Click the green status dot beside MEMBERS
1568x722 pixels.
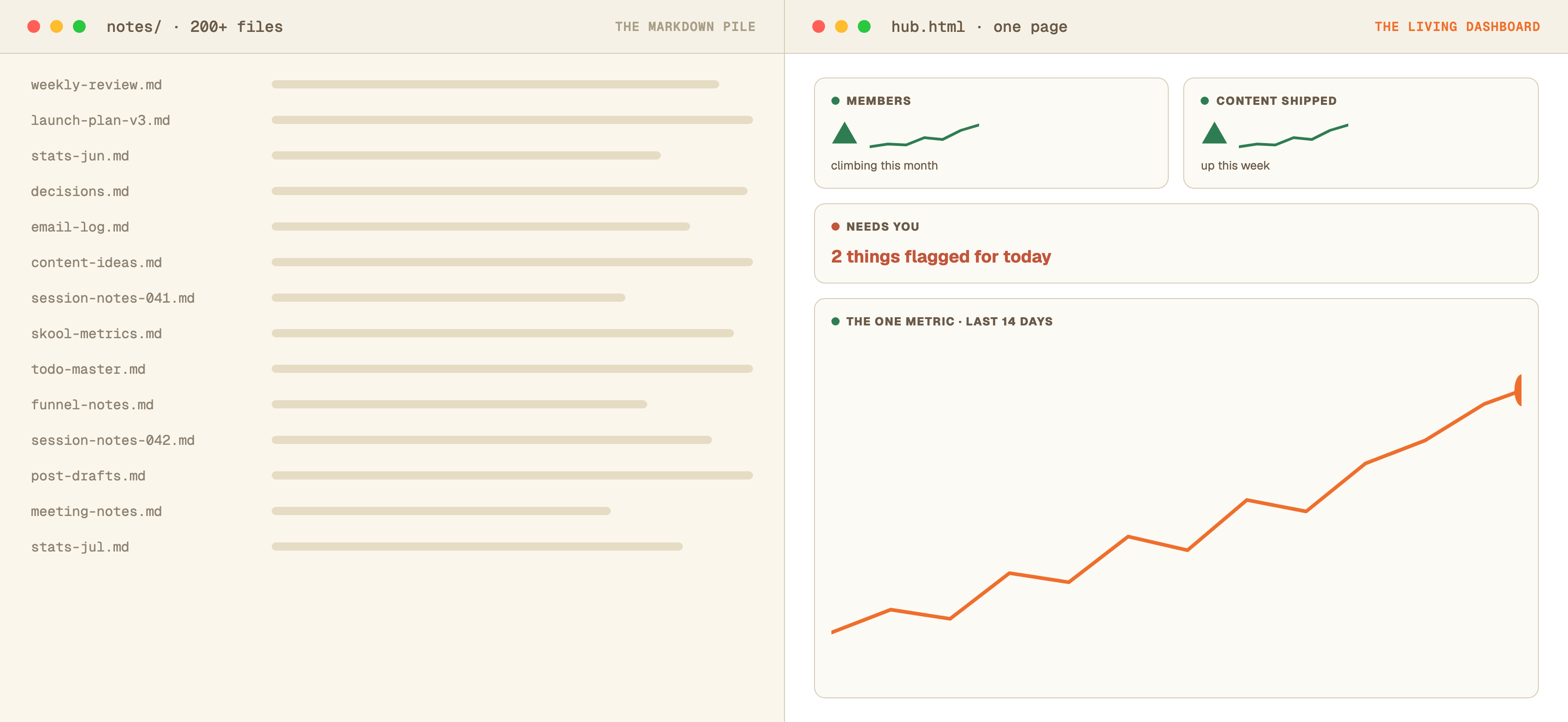836,101
